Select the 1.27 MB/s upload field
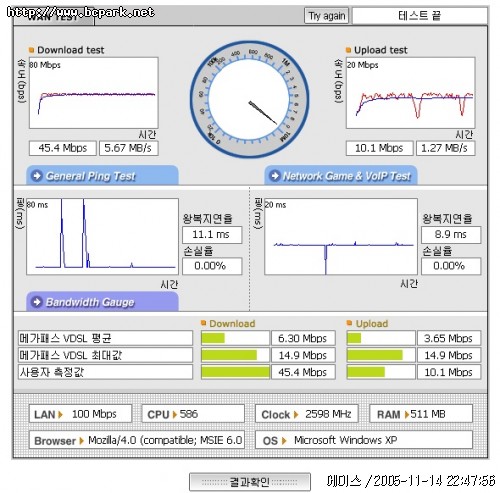 pyautogui.click(x=445, y=148)
